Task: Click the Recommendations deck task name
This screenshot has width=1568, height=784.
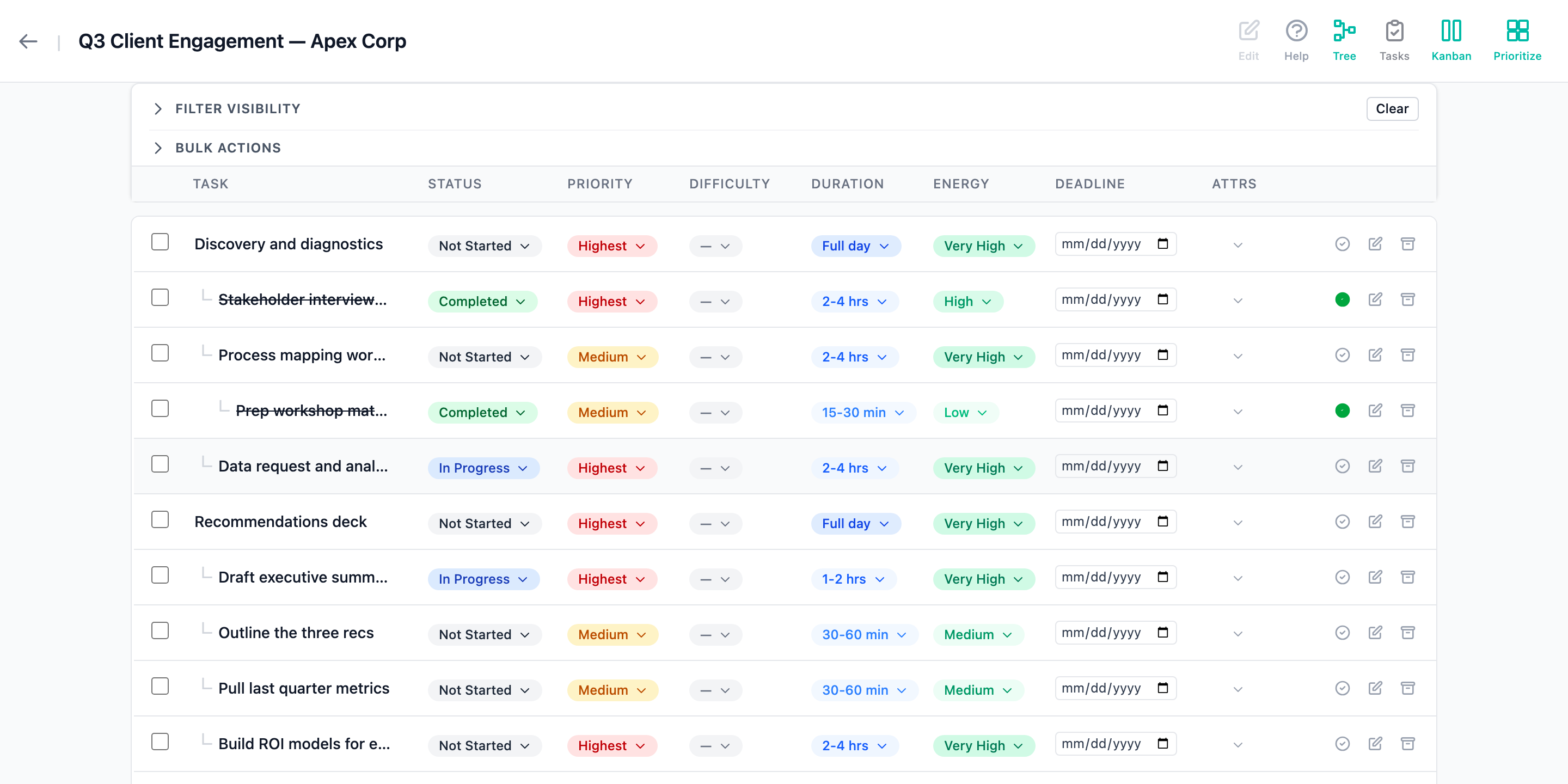Action: 280,522
